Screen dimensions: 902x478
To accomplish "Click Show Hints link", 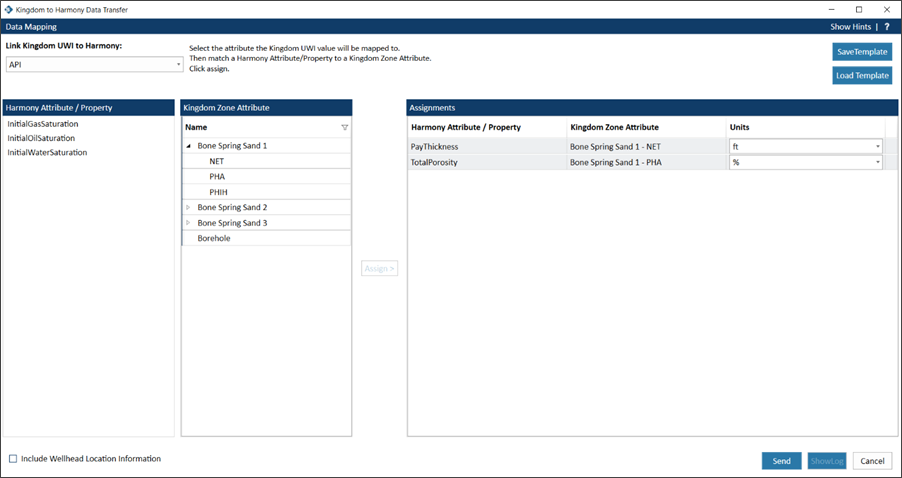I will 853,27.
